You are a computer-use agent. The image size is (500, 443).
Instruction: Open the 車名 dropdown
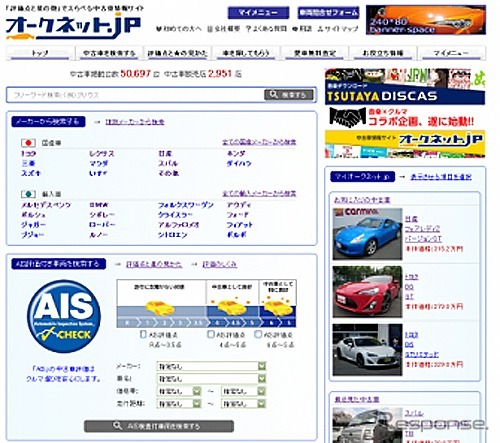(x=211, y=379)
